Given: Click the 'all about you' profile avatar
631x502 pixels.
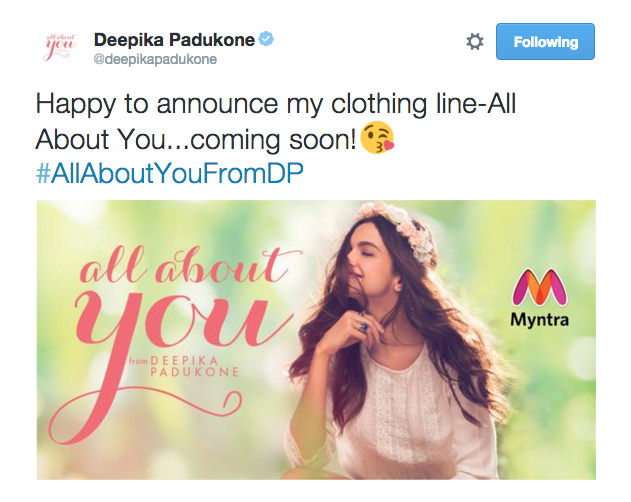Looking at the screenshot, I should 61,47.
